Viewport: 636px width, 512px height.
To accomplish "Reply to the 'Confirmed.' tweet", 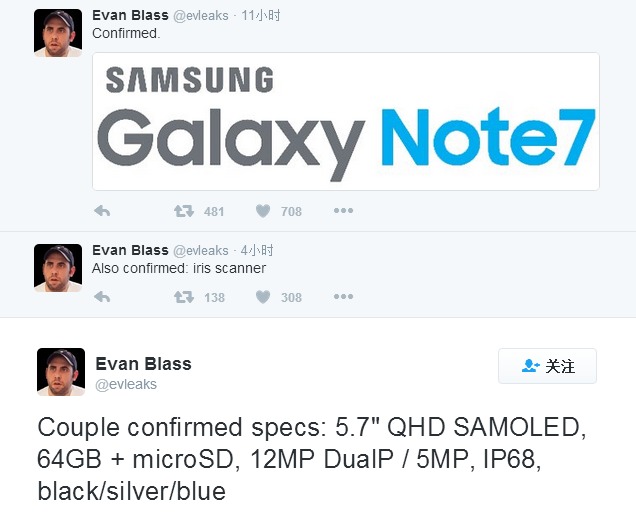I will click(x=102, y=211).
